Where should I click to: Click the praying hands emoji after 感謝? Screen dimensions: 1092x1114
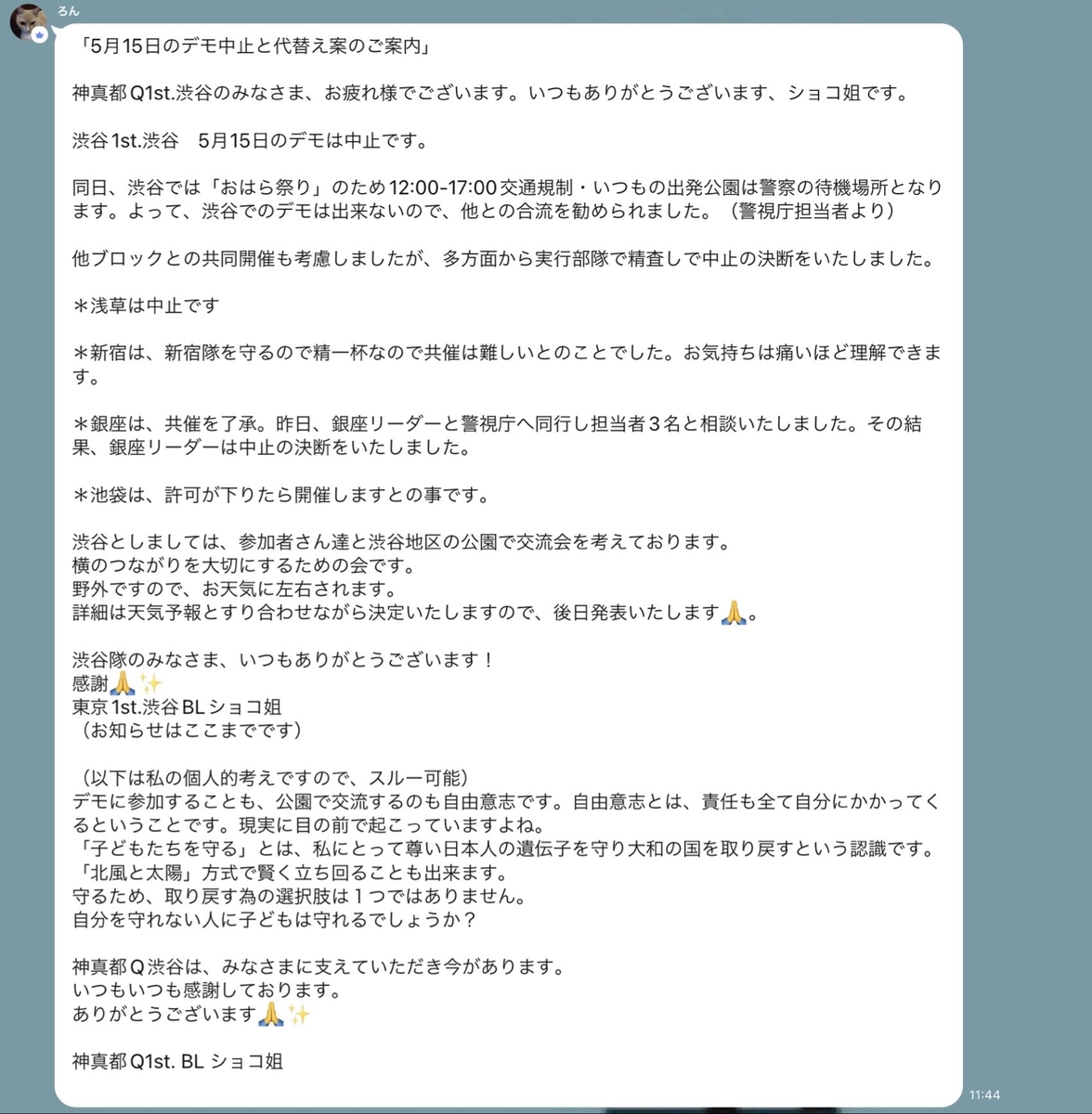(122, 683)
